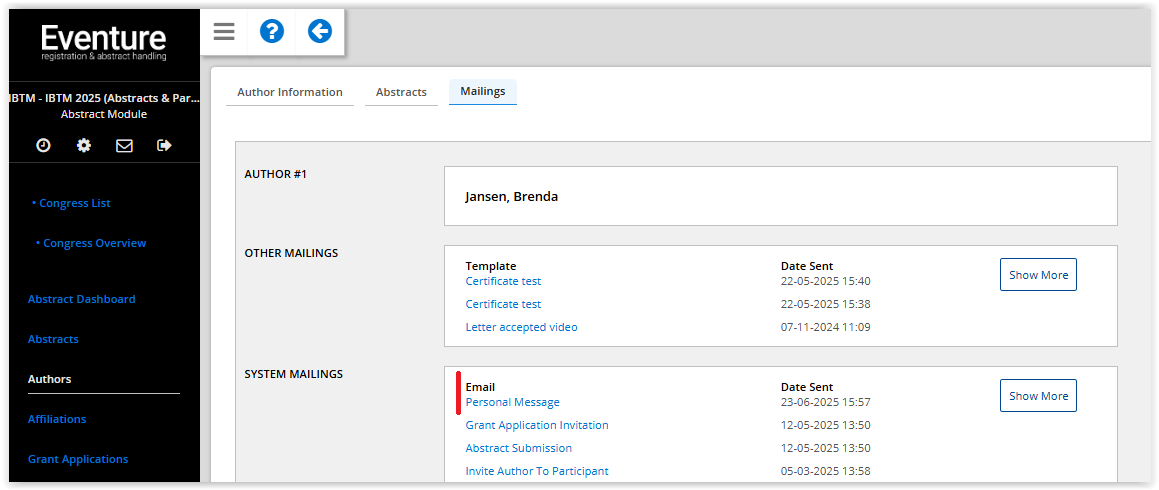Click the Abstract Module label
This screenshot has height=490, width=1159.
(103, 115)
